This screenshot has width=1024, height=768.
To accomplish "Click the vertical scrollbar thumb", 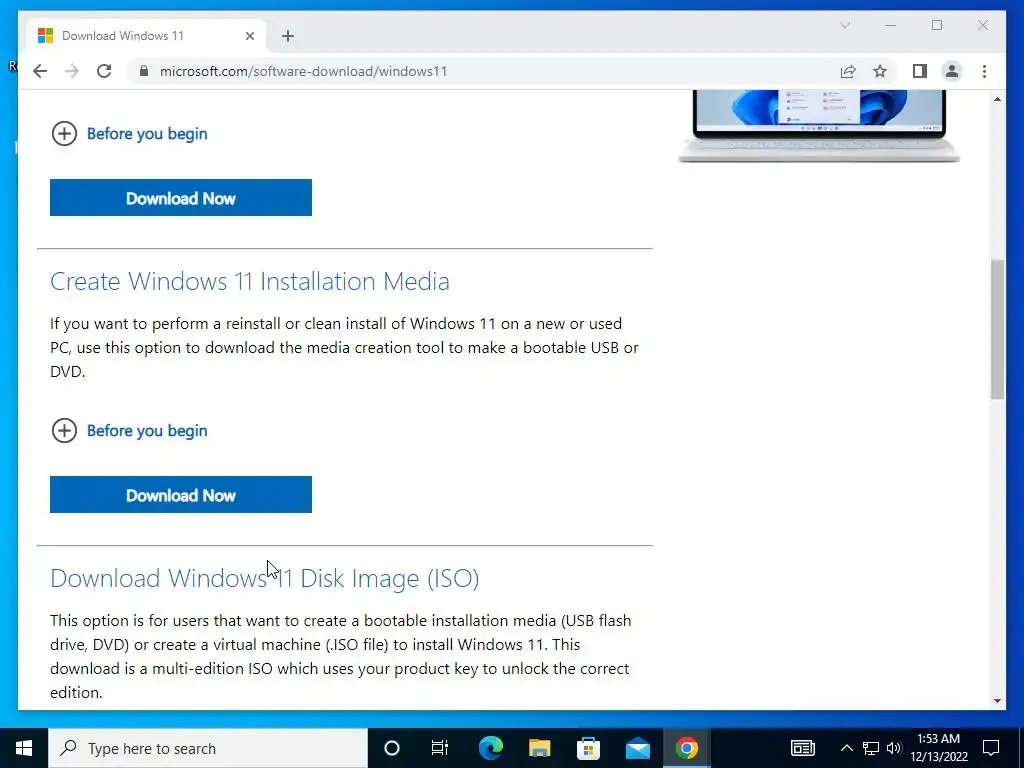I will click(997, 329).
